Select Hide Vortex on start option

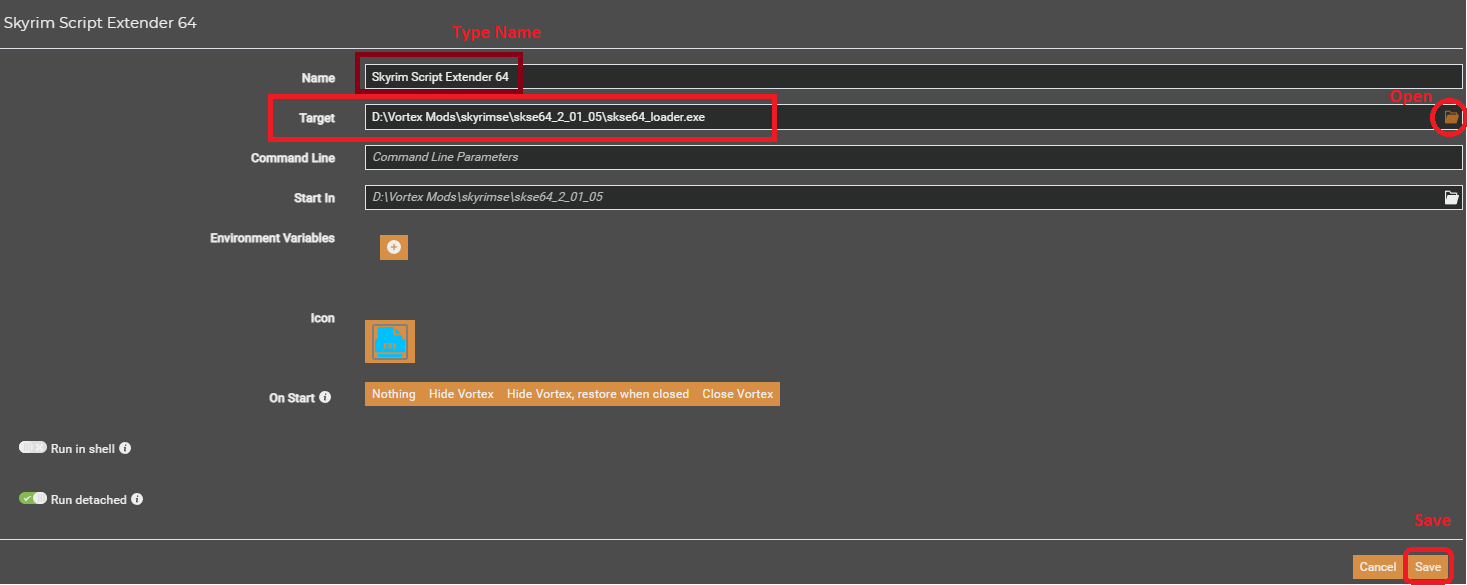(461, 394)
